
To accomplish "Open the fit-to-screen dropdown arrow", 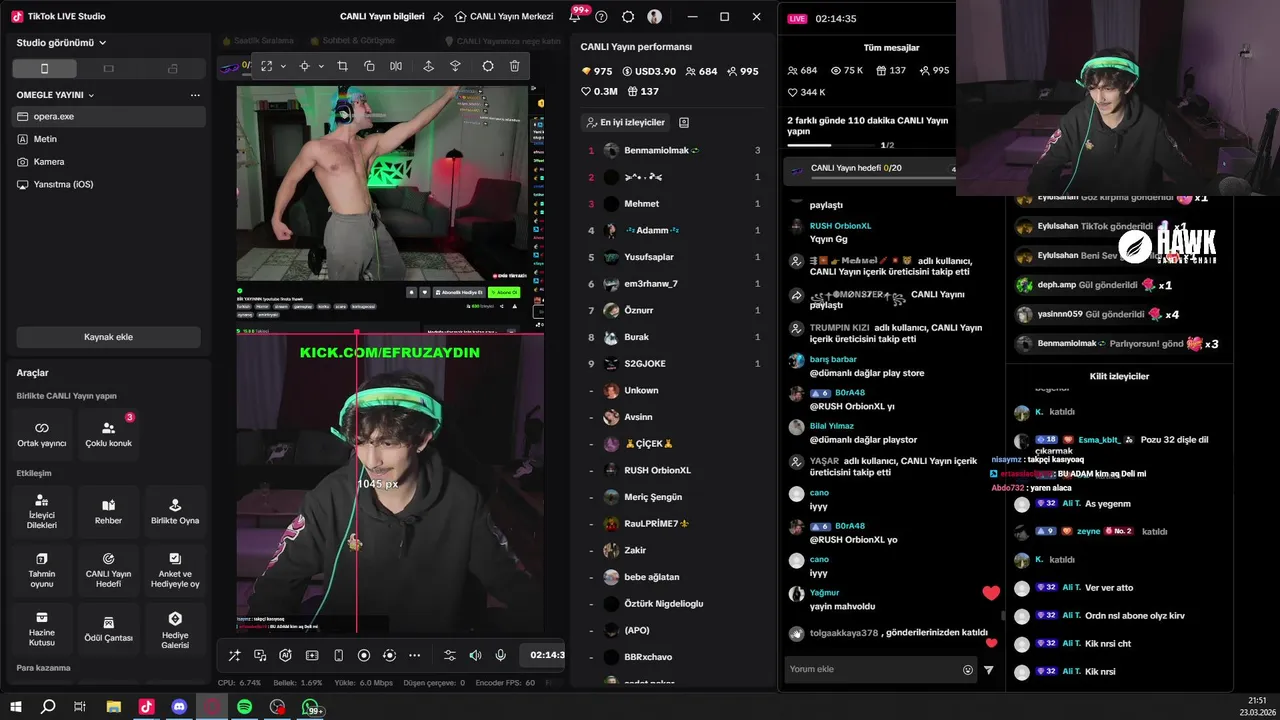I will (x=283, y=66).
